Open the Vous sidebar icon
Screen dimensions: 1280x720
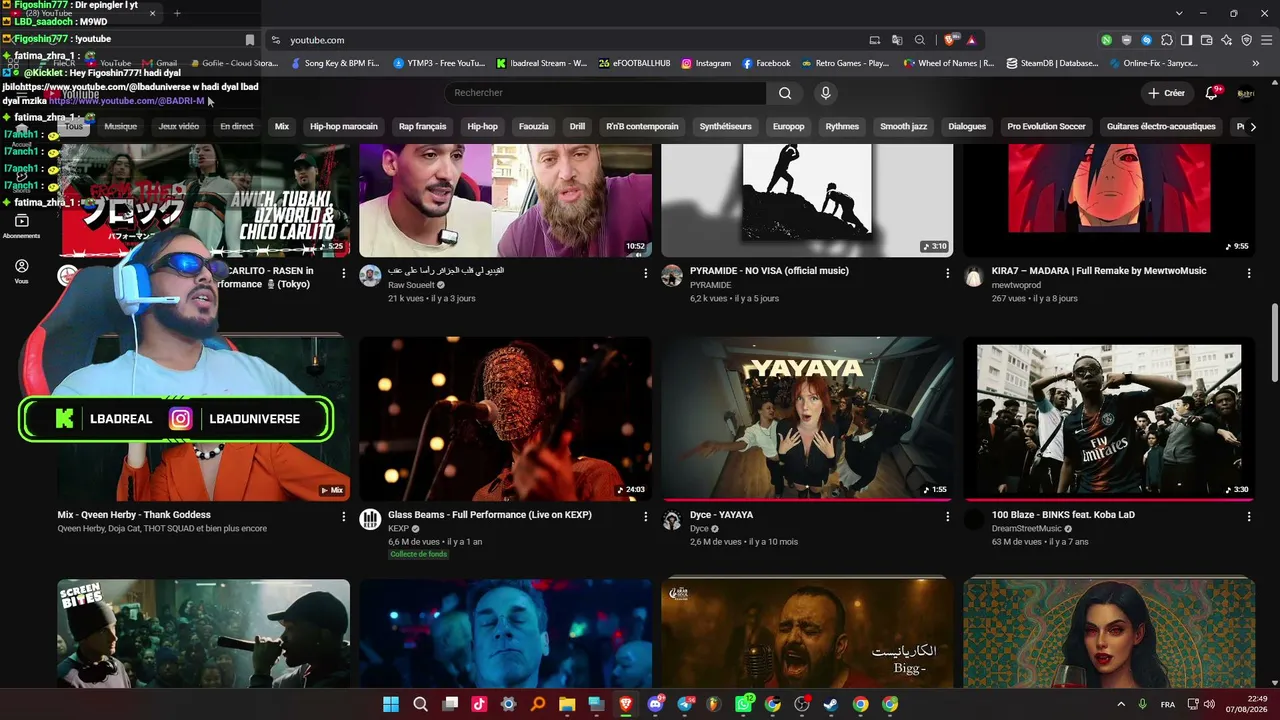pyautogui.click(x=21, y=271)
